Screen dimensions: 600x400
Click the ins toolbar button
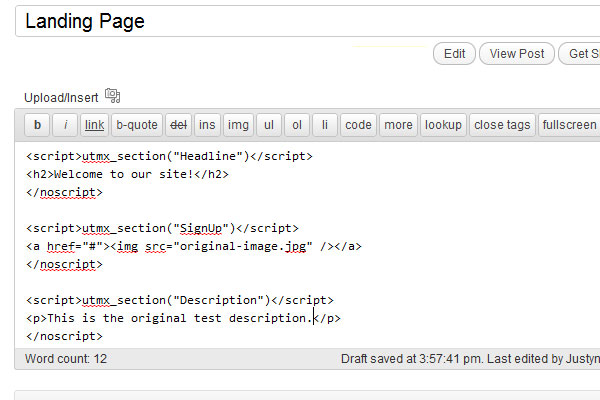207,125
